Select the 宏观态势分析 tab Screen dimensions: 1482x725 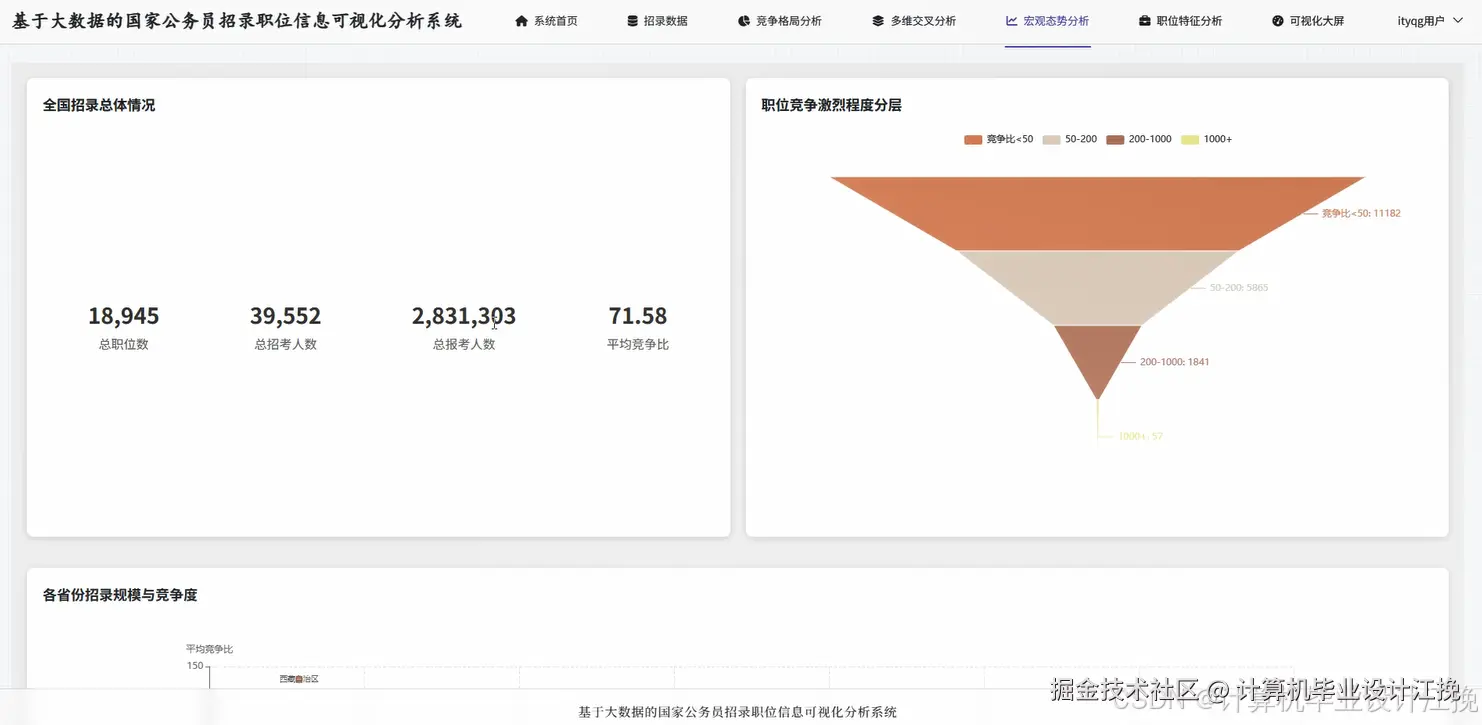[1048, 21]
